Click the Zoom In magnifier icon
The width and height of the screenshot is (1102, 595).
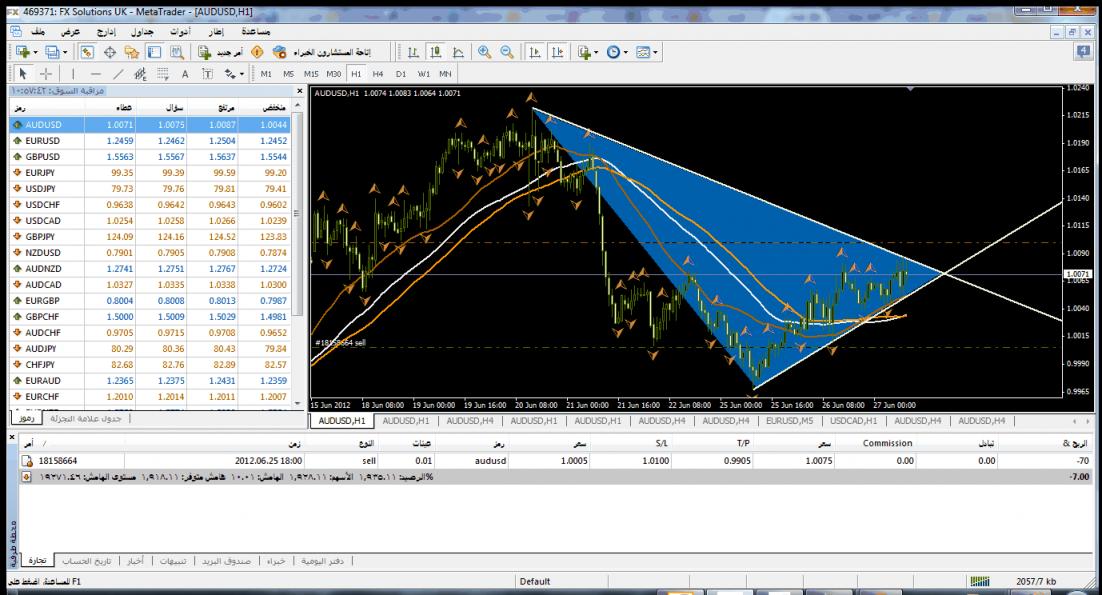pos(487,51)
